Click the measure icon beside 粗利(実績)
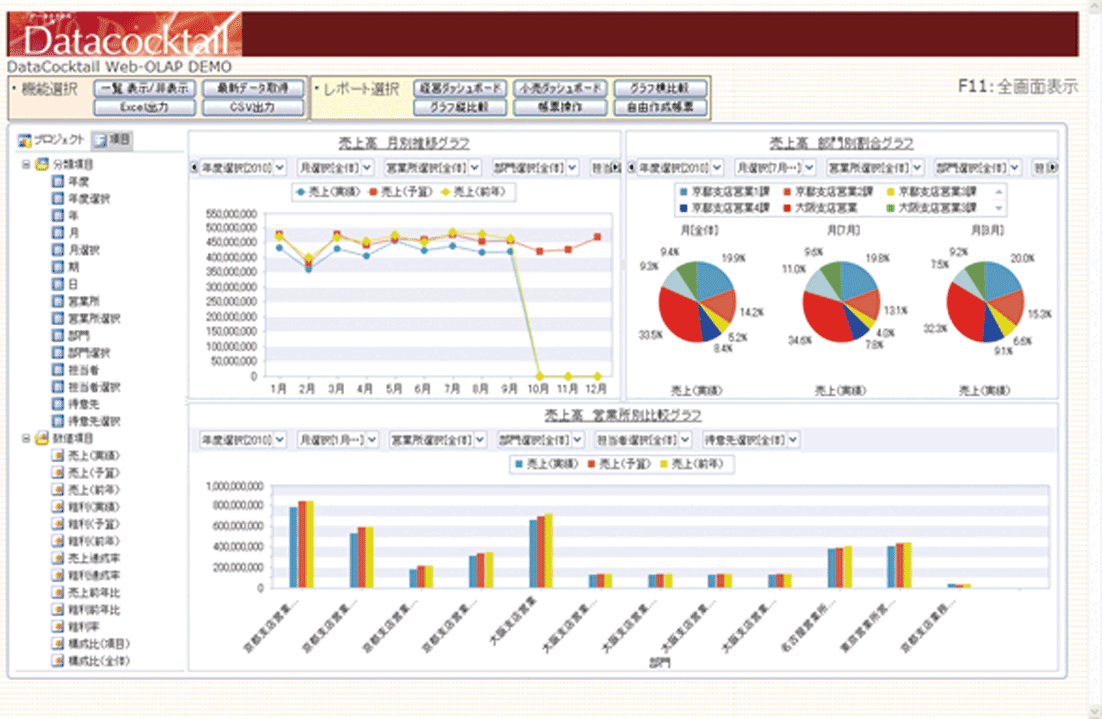This screenshot has width=1102, height=719. pos(58,507)
